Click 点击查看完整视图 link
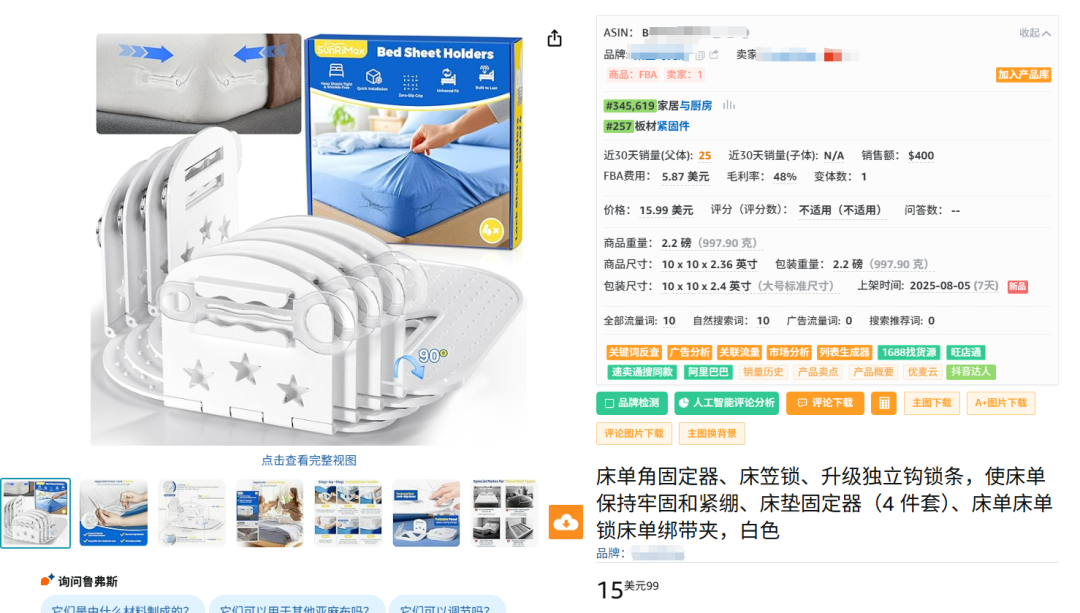 click(x=309, y=460)
